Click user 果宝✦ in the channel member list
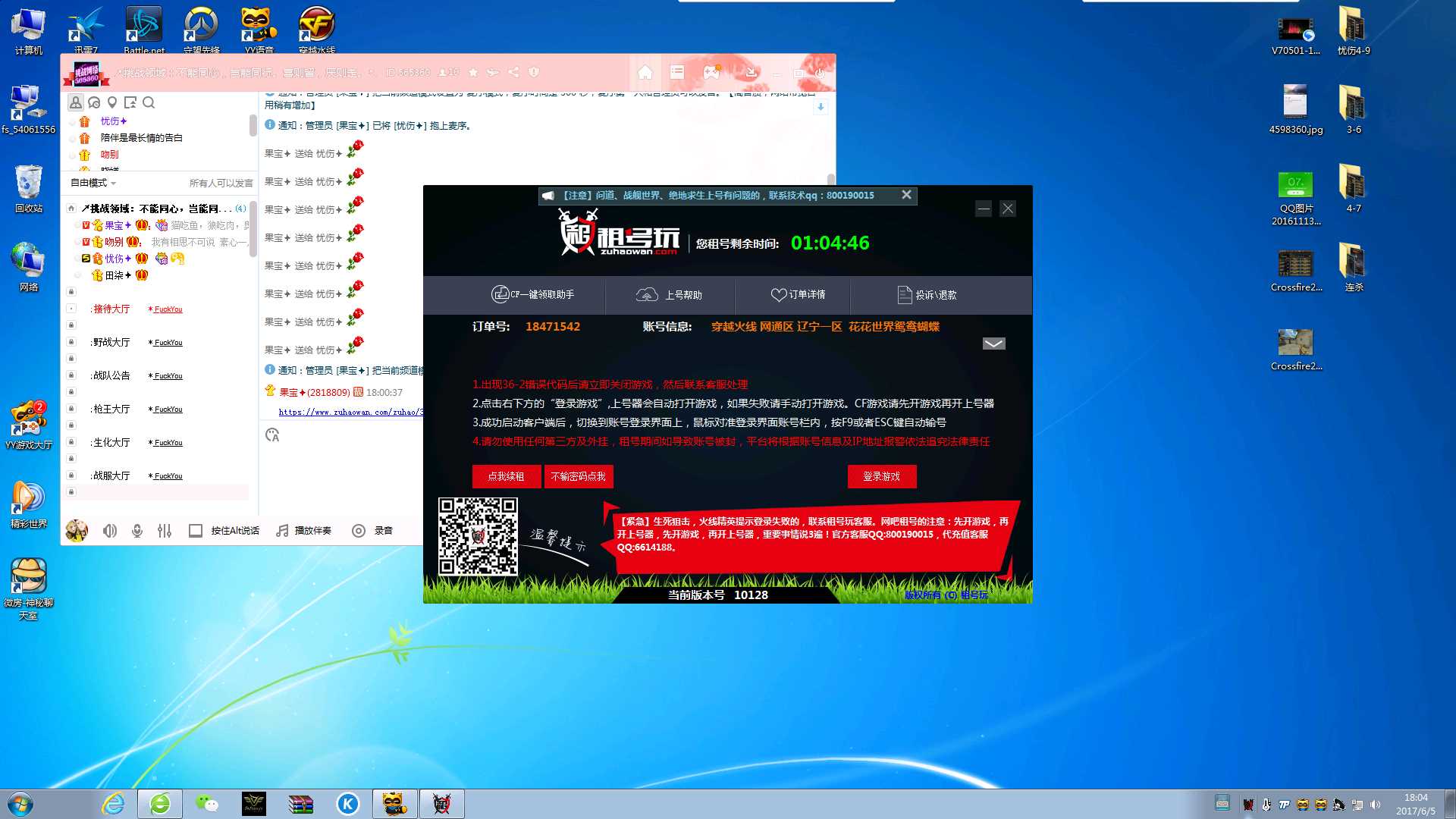Image resolution: width=1456 pixels, height=819 pixels. point(118,225)
